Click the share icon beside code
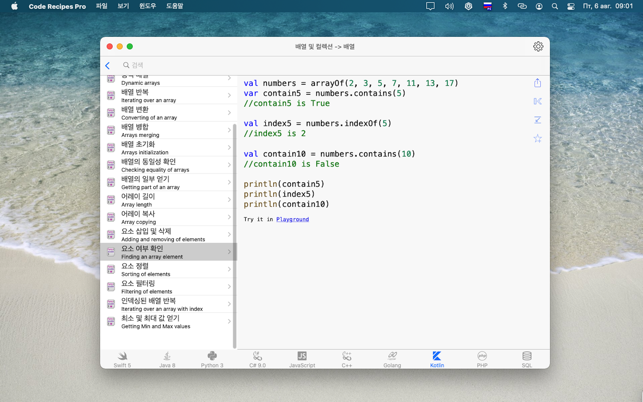The height and width of the screenshot is (402, 643). point(538,83)
